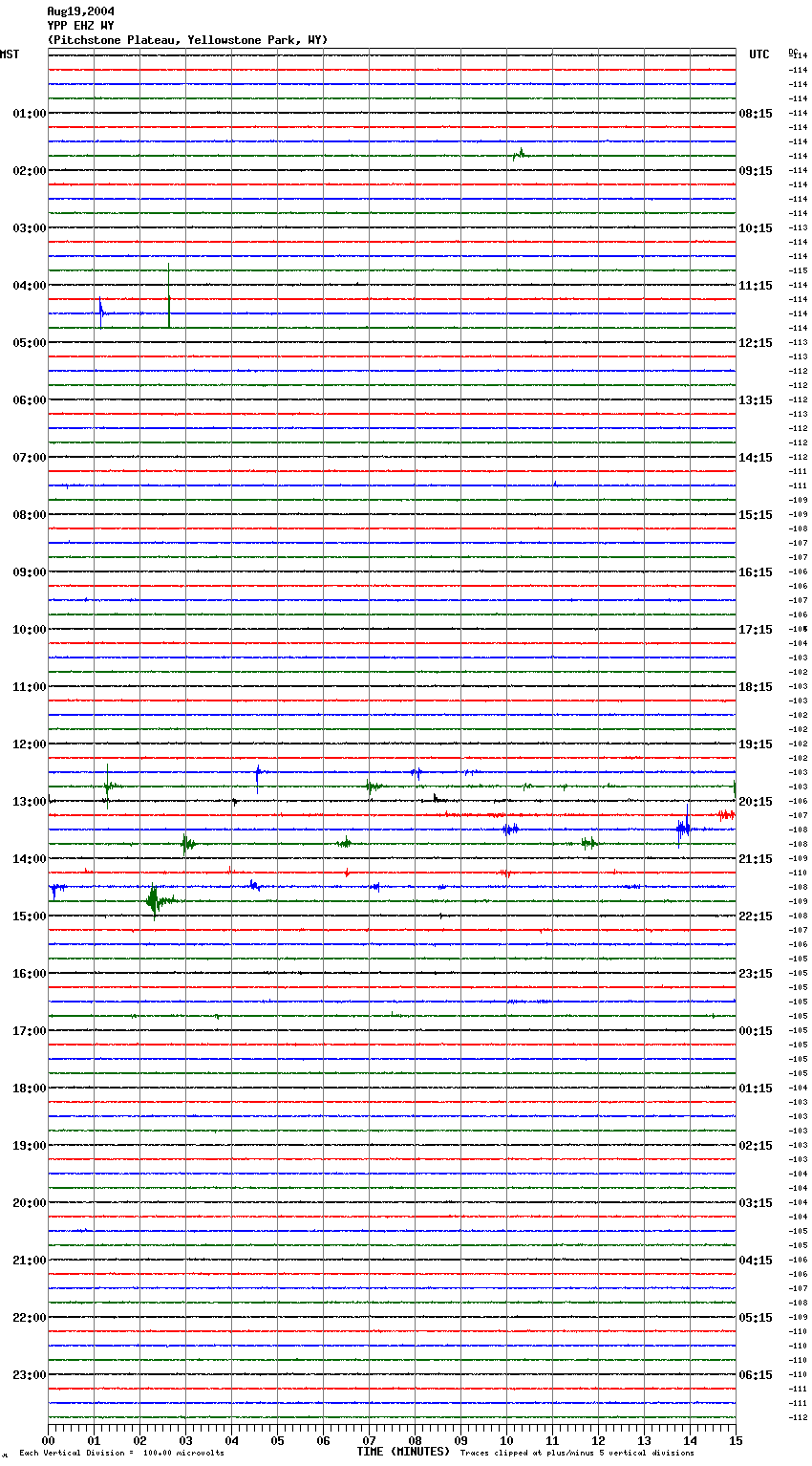The image size is (812, 1466).
Task: Select the 09:00 MST time label
Action: 29,572
